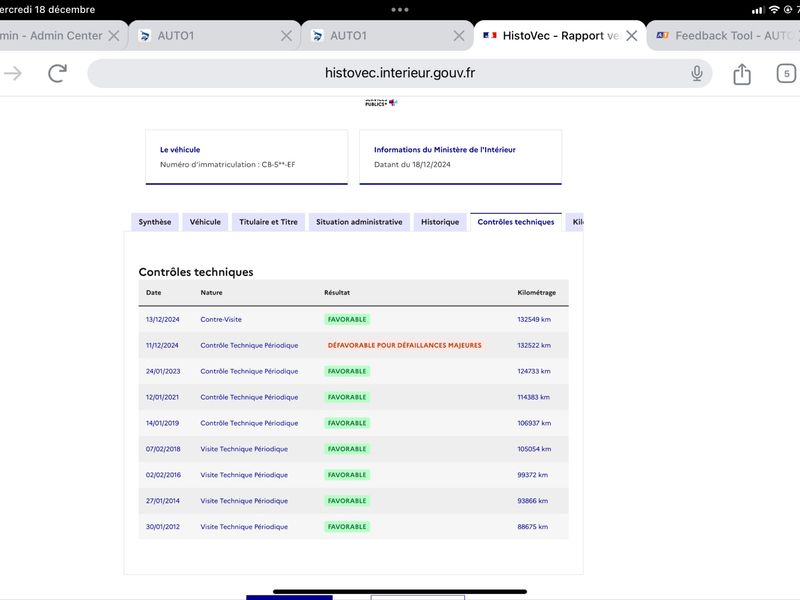
Task: Tap the Wi-Fi status icon
Action: (x=774, y=10)
